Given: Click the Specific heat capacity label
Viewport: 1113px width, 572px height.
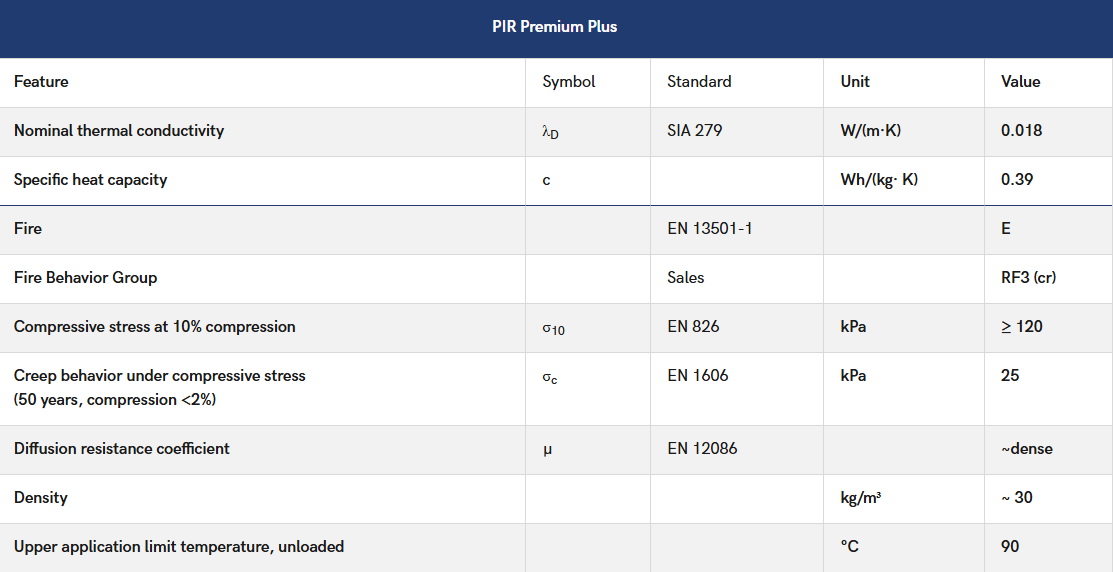Looking at the screenshot, I should [90, 180].
